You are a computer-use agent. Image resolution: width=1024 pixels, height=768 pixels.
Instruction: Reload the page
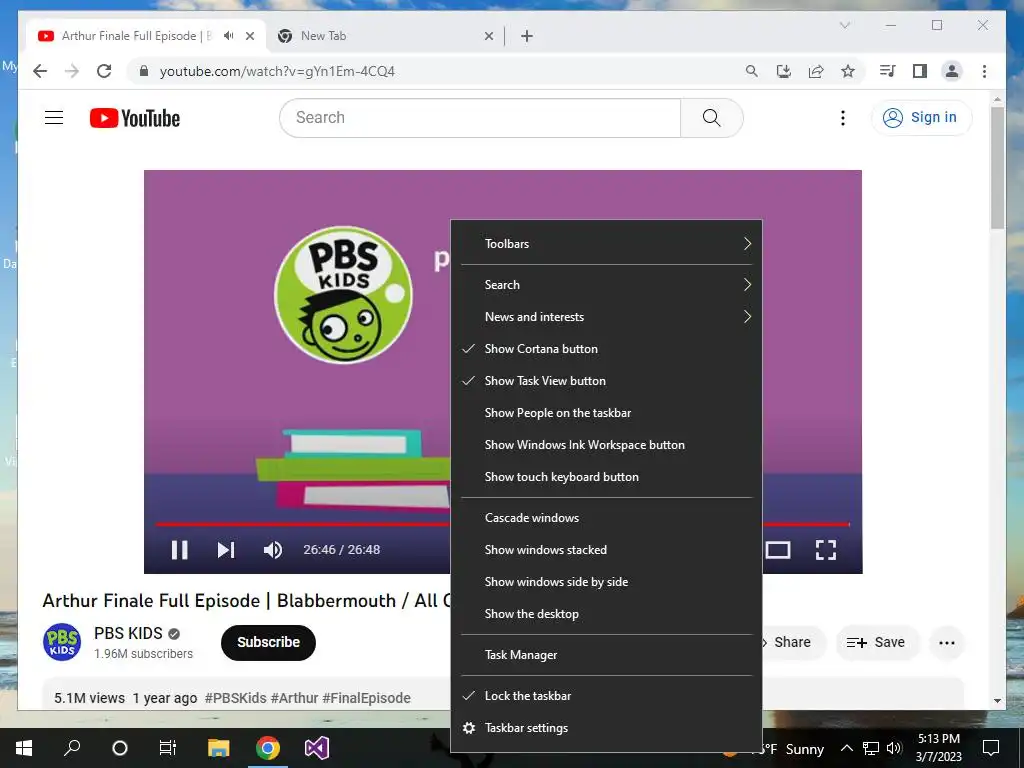coord(104,71)
